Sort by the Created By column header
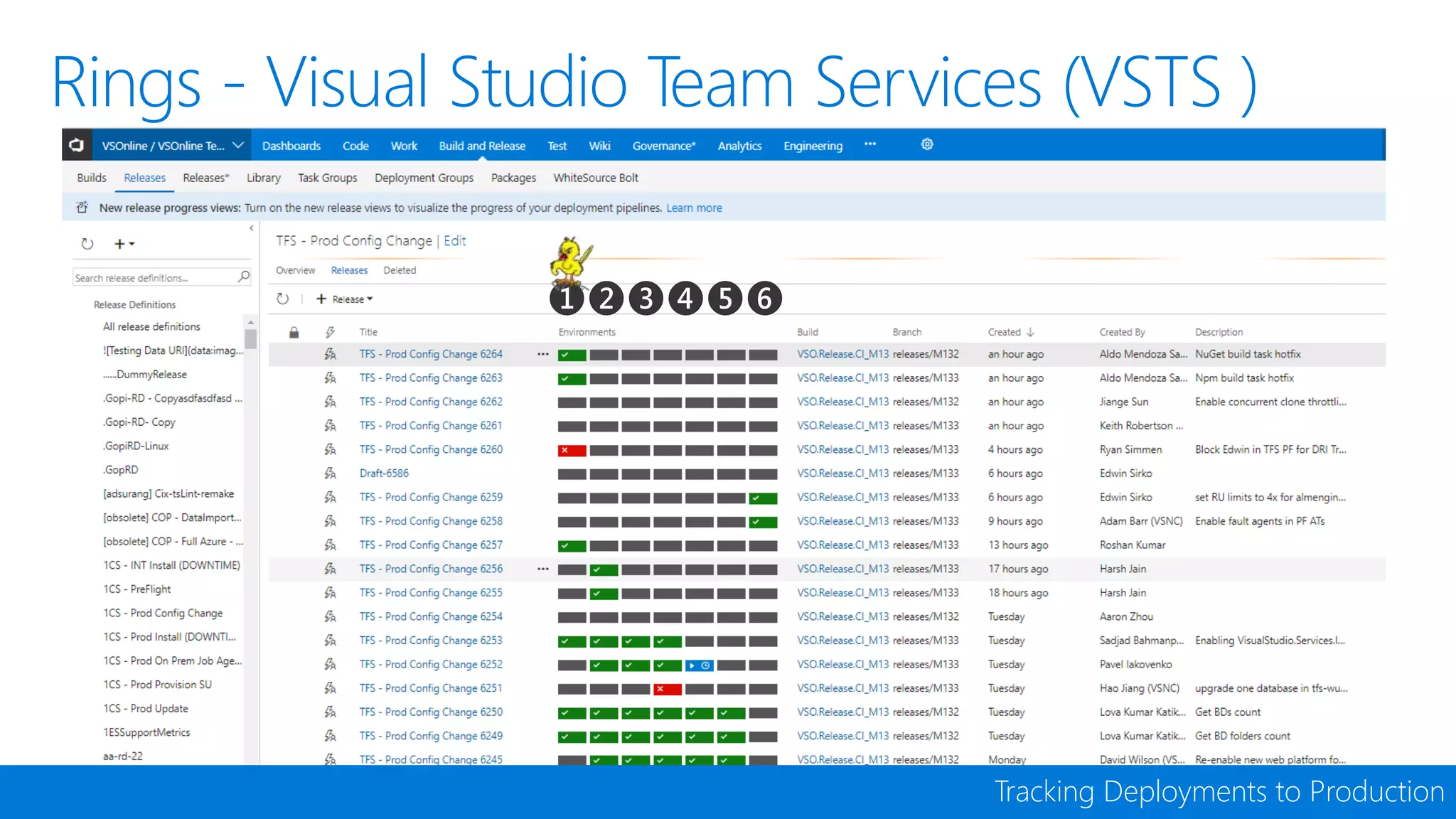 pyautogui.click(x=1122, y=332)
